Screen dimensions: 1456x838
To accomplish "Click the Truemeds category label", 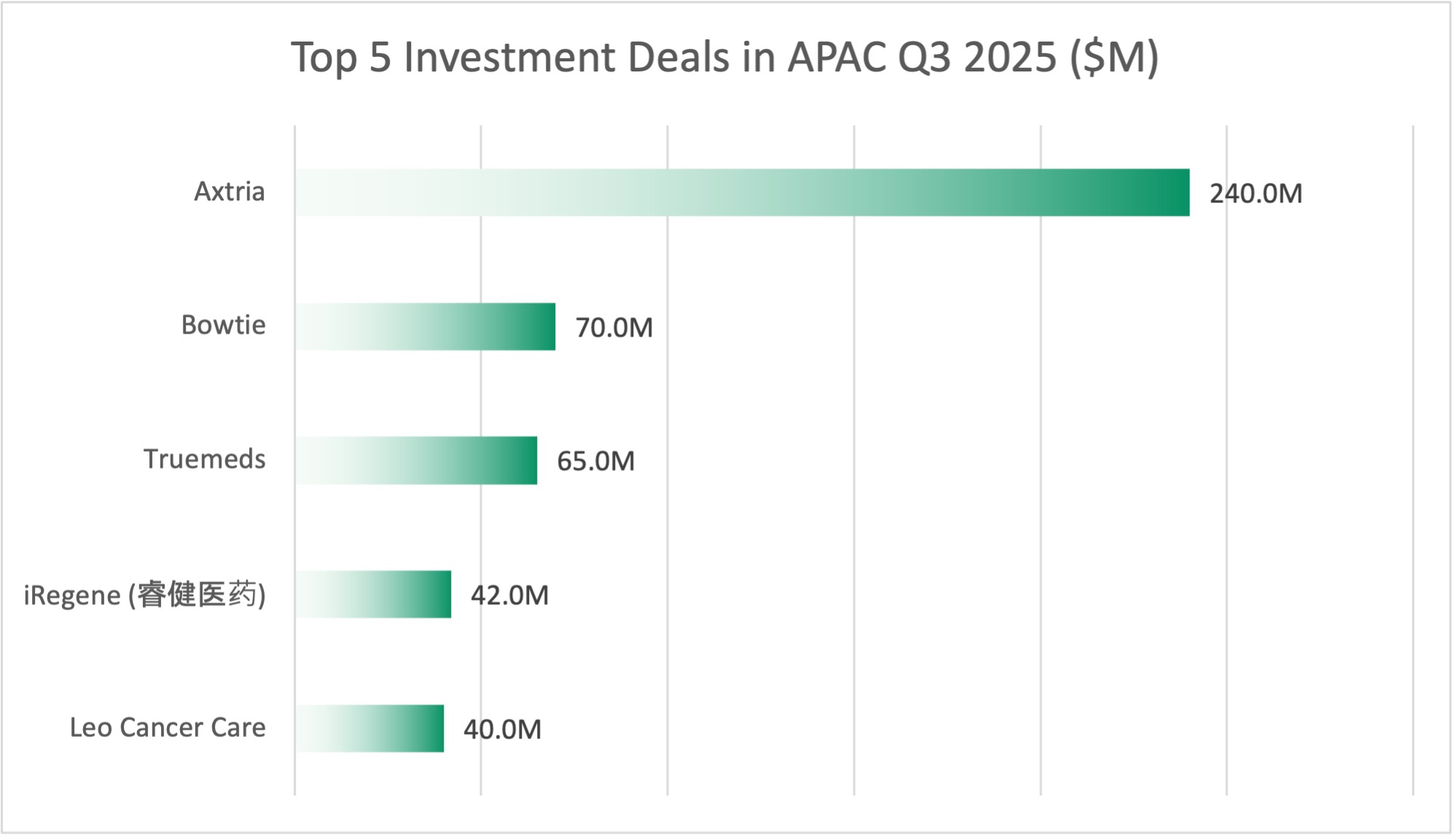I will click(x=204, y=459).
